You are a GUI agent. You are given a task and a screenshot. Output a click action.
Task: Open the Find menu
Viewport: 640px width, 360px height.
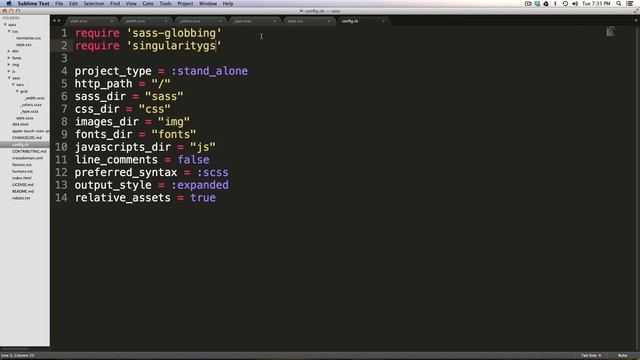(115, 4)
